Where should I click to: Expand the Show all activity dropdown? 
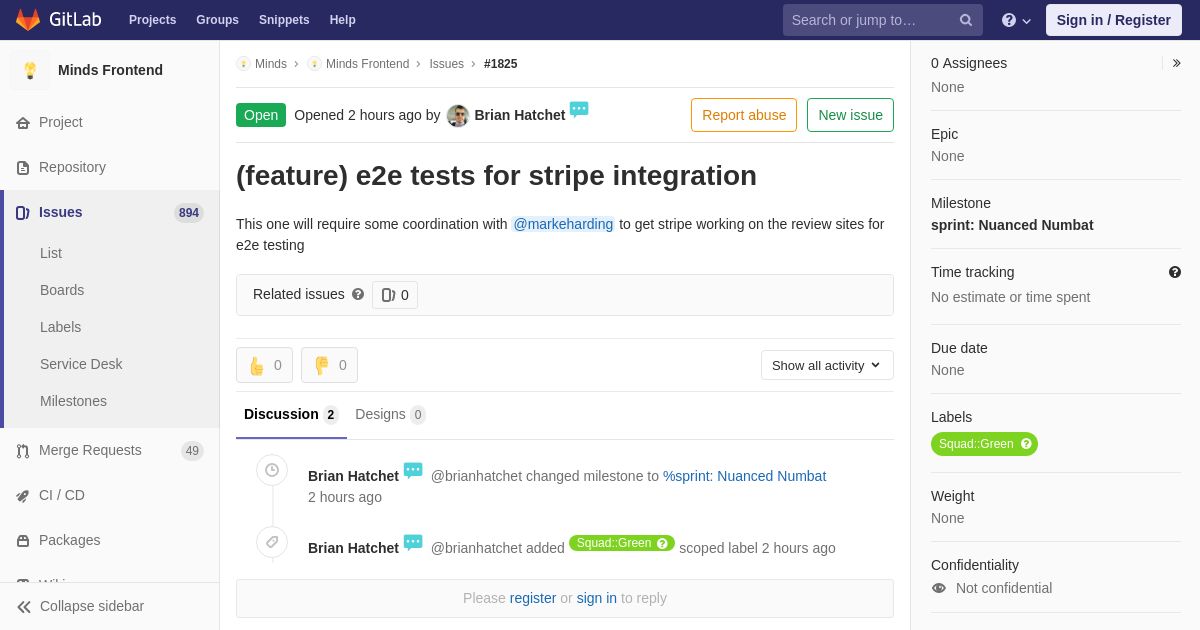coord(827,365)
